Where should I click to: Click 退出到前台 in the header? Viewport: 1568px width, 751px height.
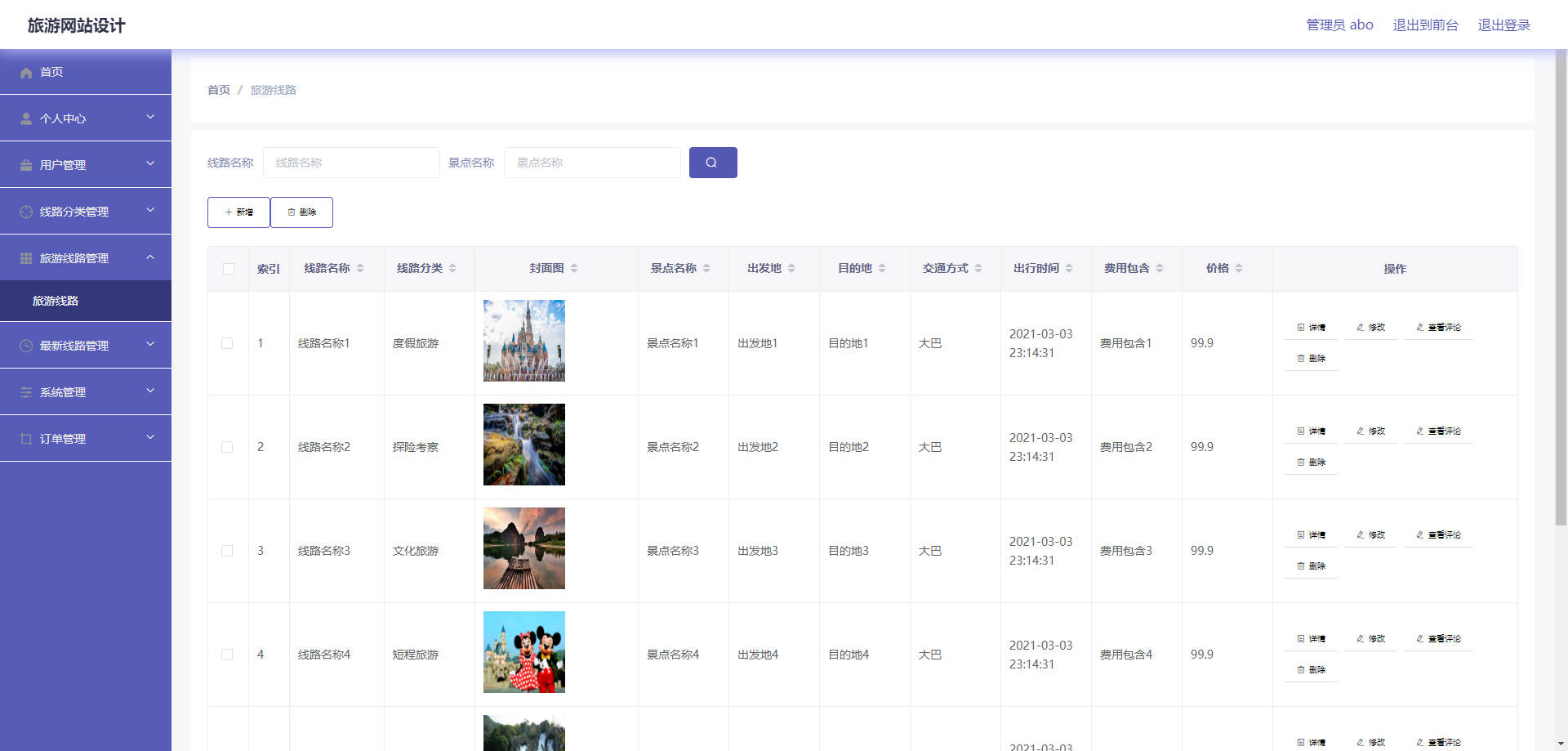pyautogui.click(x=1425, y=25)
